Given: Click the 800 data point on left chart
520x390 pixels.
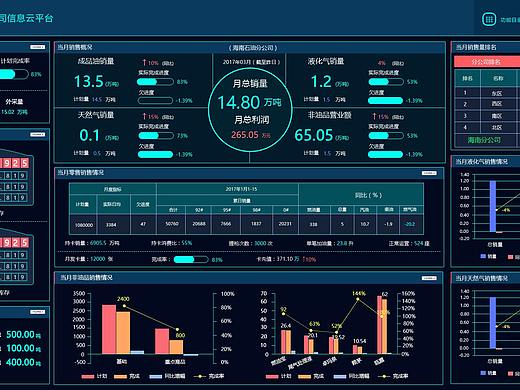Looking at the screenshot, I should [x=177, y=329].
